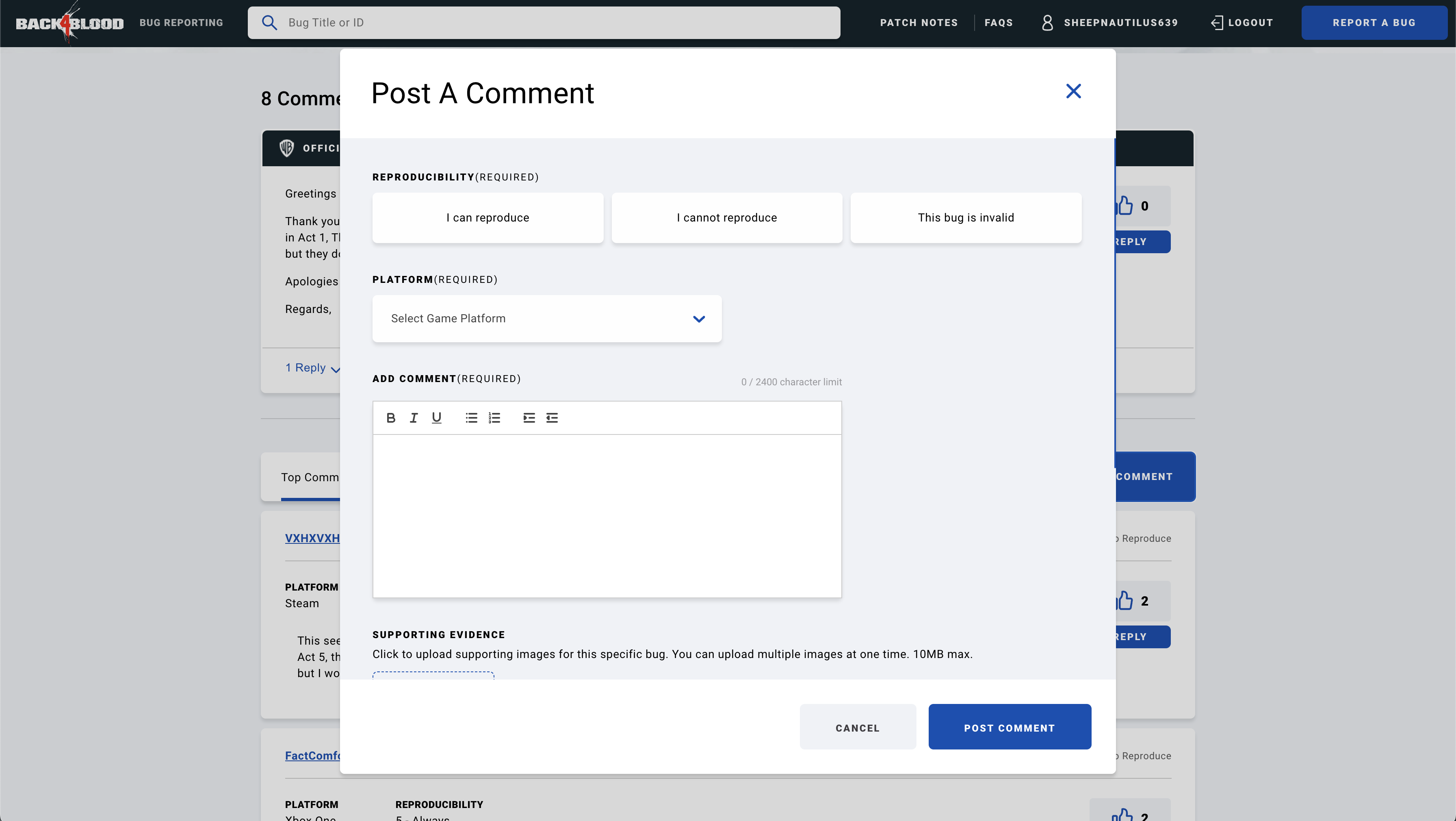Viewport: 1456px width, 821px height.
Task: Click the logout arrow icon
Action: (x=1217, y=23)
